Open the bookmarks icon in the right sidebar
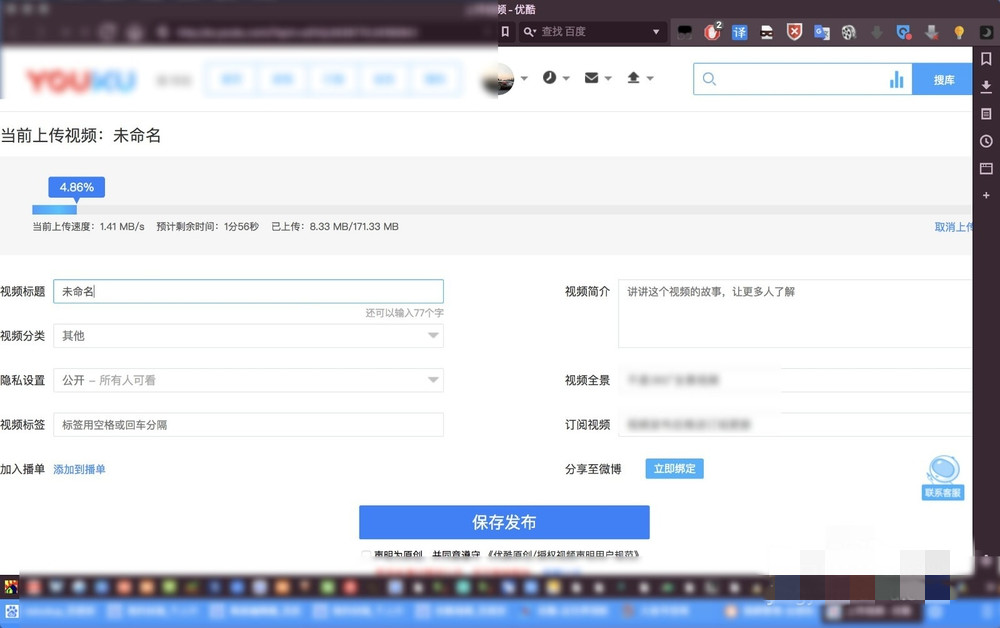 (x=987, y=59)
